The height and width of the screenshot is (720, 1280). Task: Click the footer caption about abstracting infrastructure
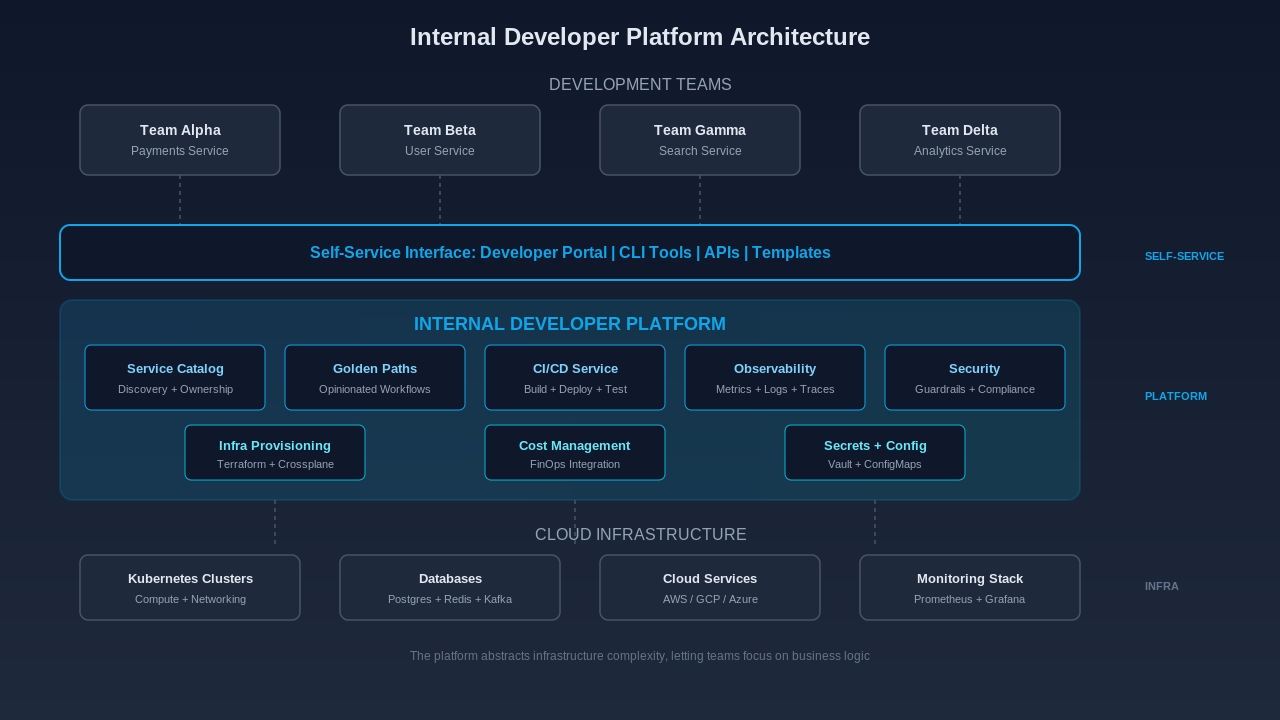coord(640,656)
